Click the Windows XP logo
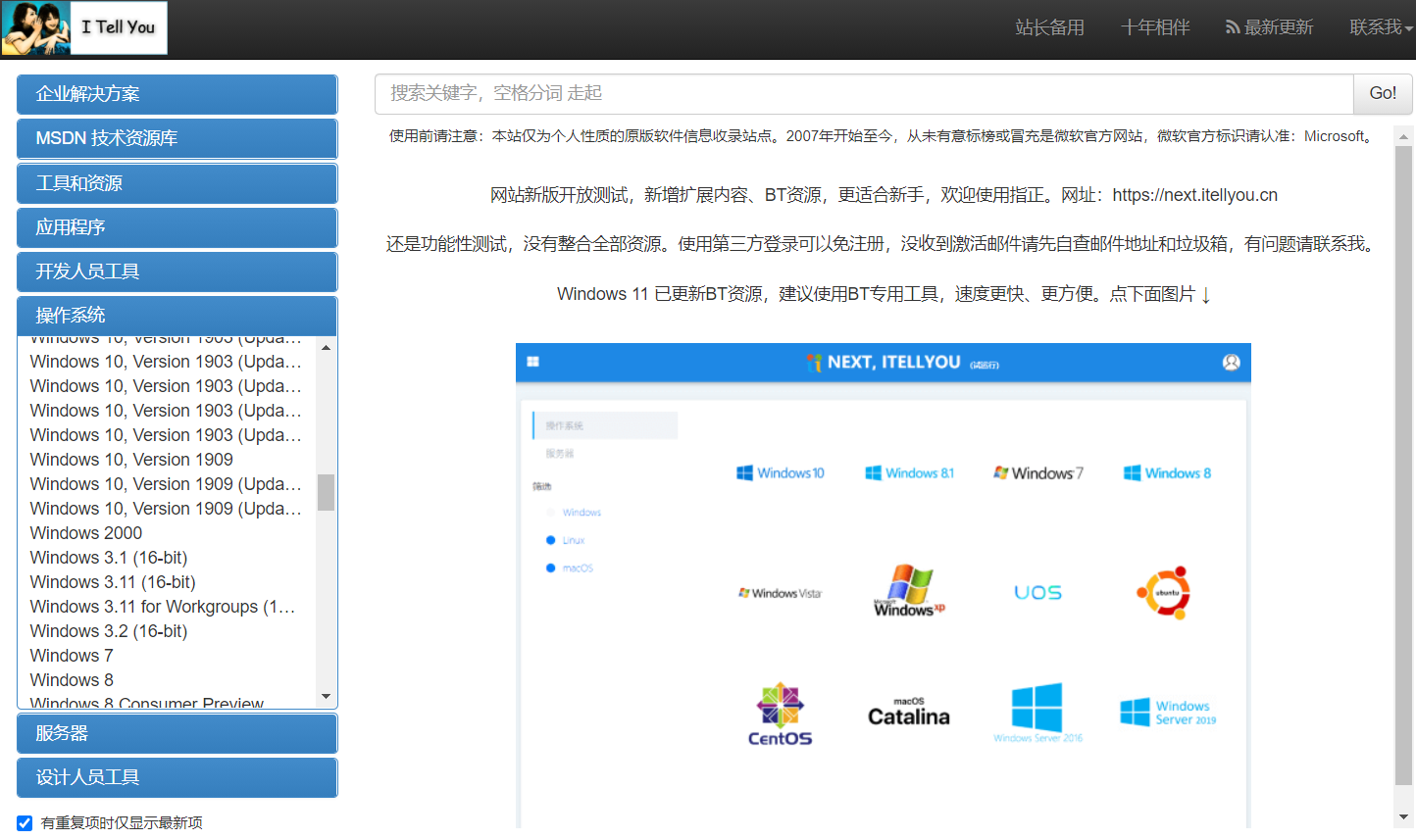The height and width of the screenshot is (840, 1416). (x=909, y=590)
